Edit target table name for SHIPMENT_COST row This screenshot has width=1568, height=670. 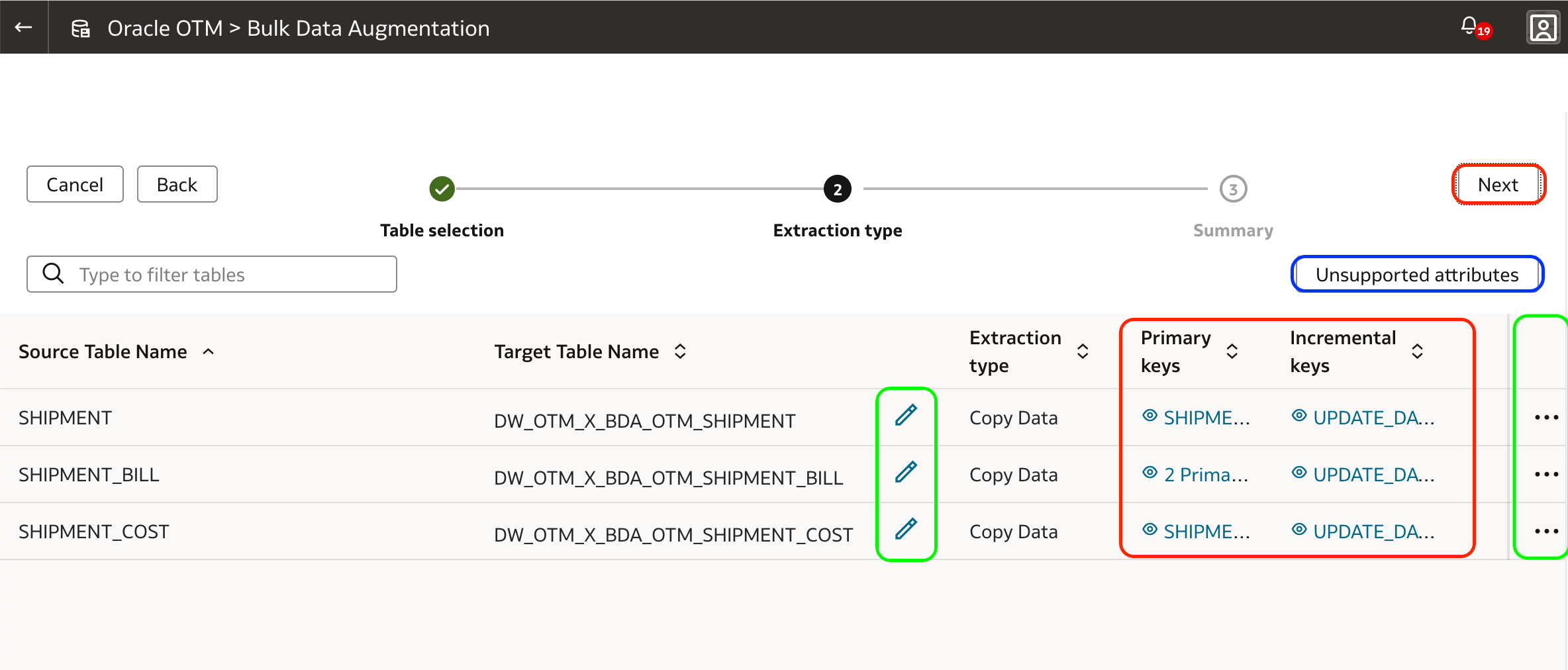(906, 529)
